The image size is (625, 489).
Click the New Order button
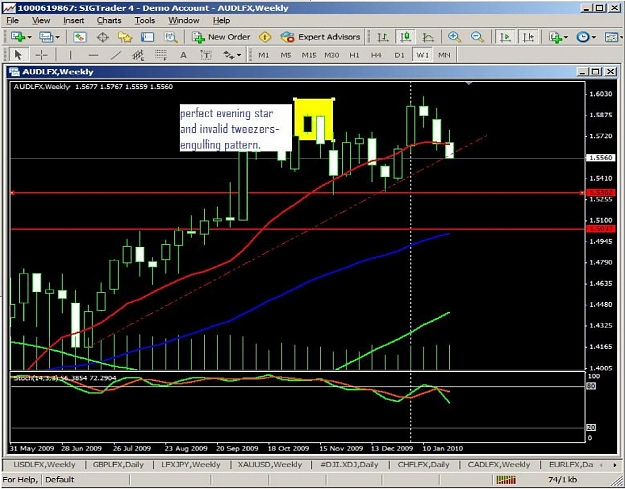click(221, 37)
